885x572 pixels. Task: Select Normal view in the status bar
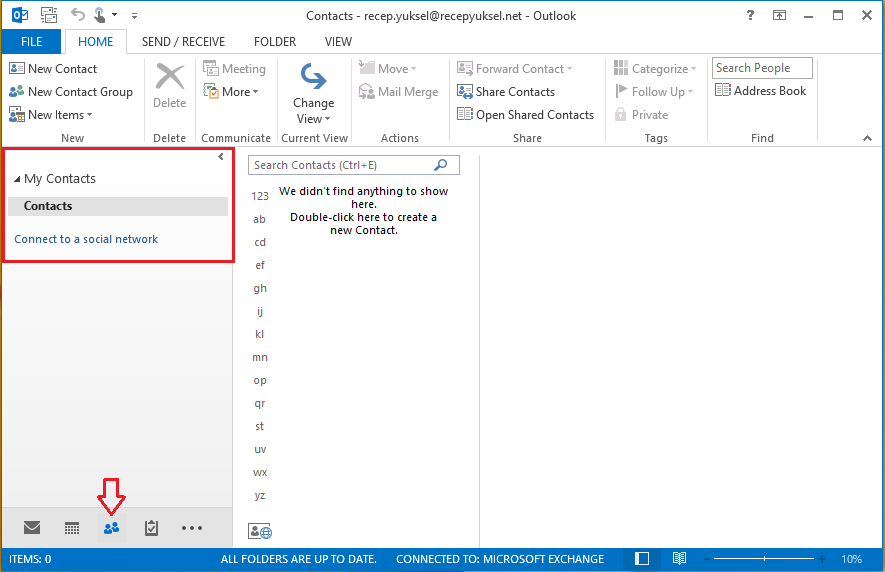point(642,559)
